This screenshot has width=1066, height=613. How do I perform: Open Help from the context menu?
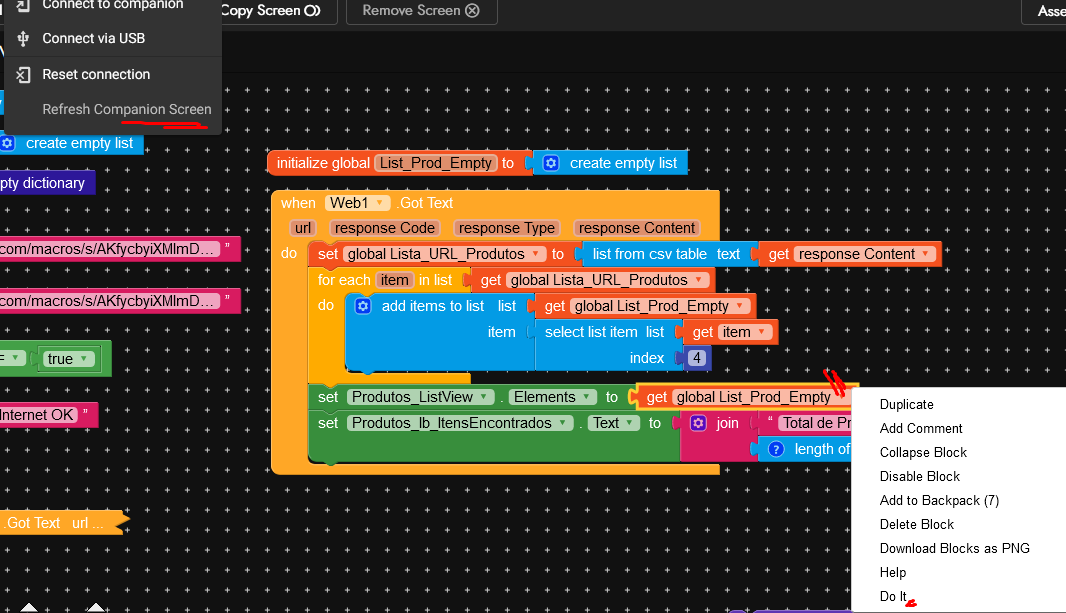[893, 572]
